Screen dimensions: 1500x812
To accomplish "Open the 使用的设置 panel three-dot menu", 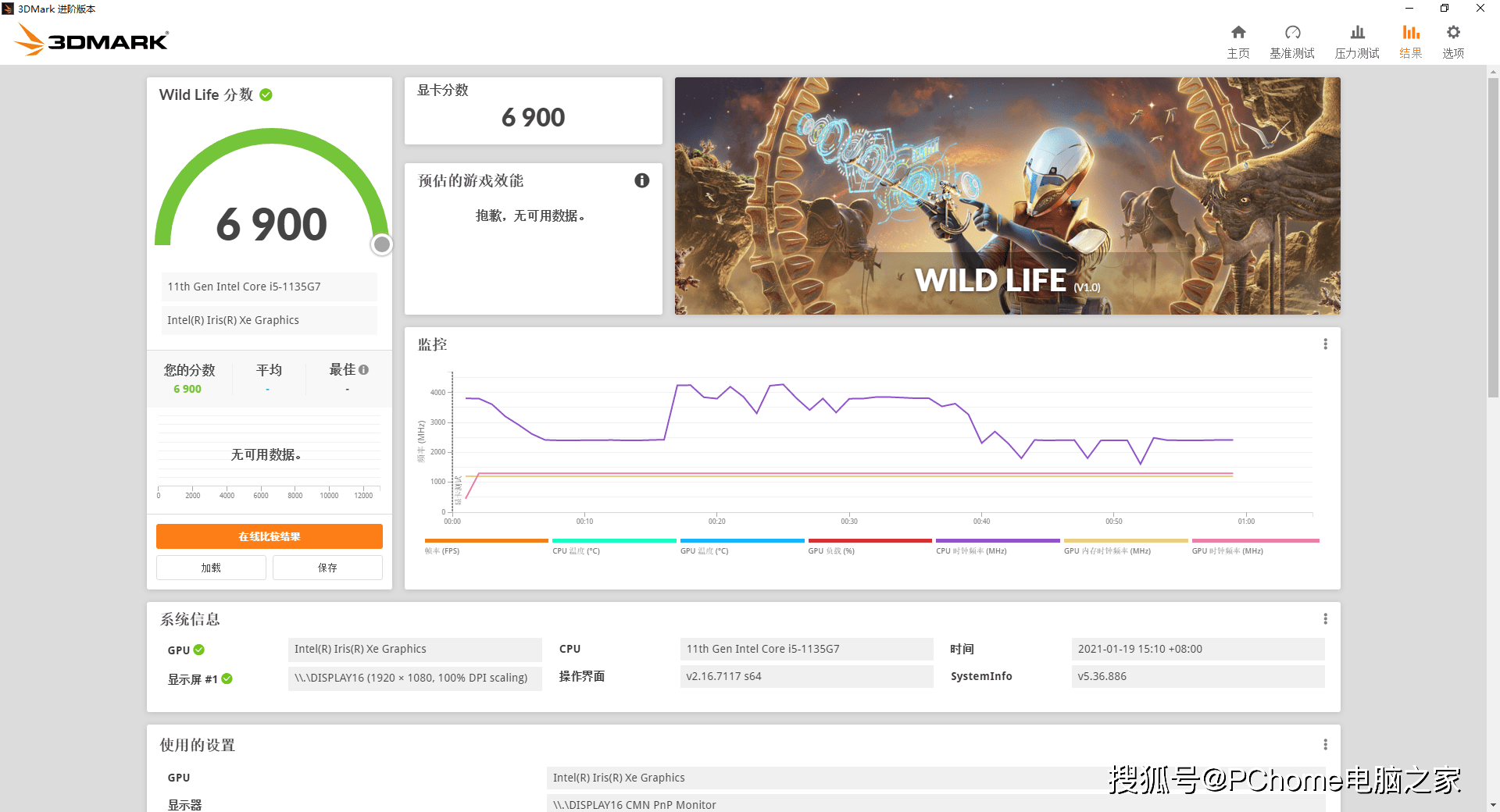I will pos(1325,745).
